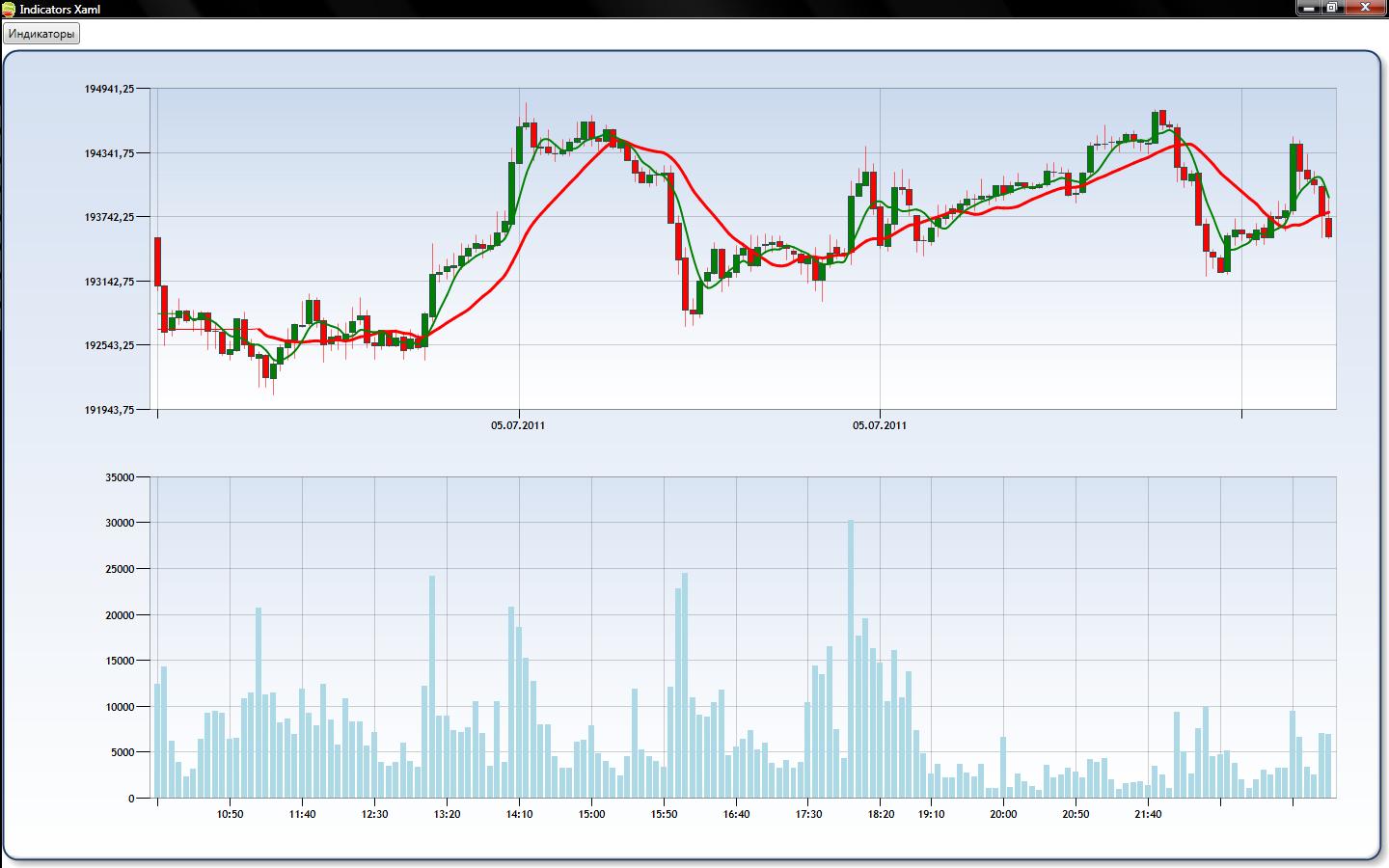1389x868 pixels.
Task: Select the 21:40 time axis label
Action: (x=1148, y=814)
